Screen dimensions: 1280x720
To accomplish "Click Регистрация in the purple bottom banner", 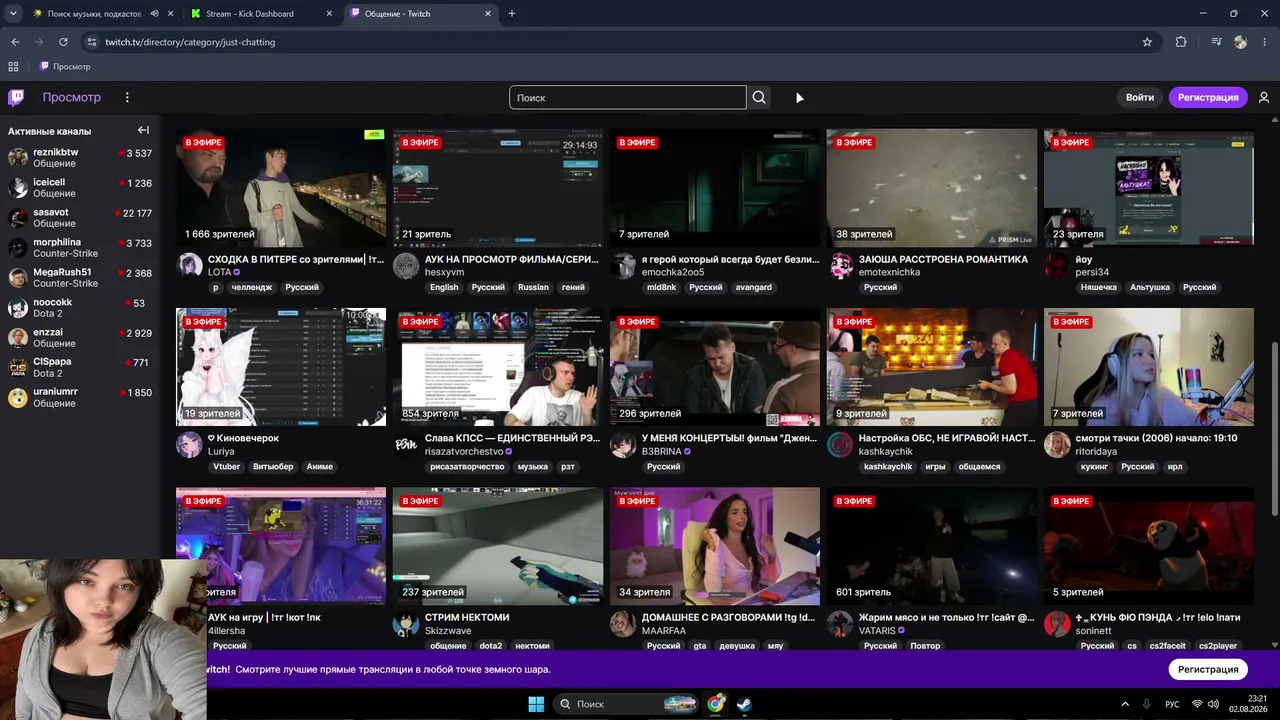I will [1208, 669].
